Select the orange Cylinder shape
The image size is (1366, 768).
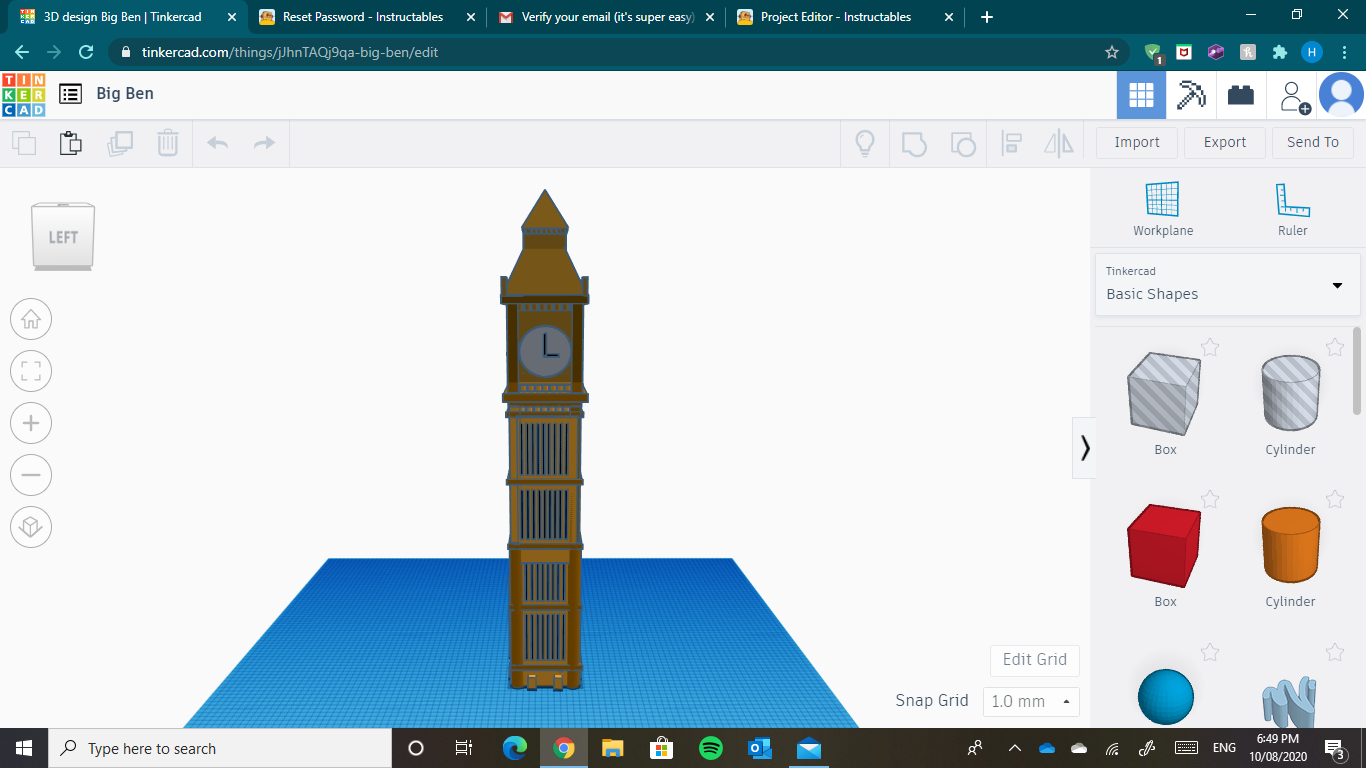pos(1290,545)
